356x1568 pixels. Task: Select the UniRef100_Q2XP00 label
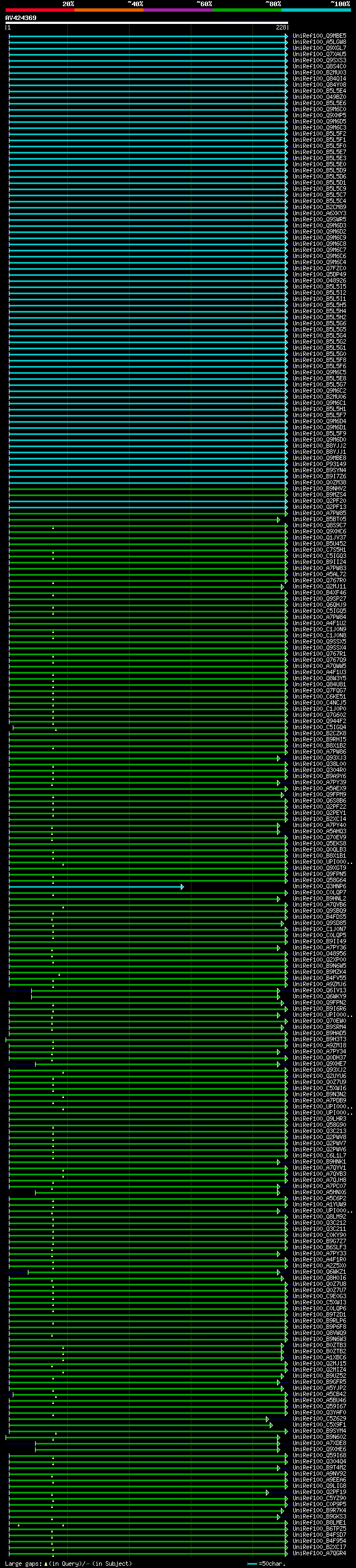click(x=319, y=959)
